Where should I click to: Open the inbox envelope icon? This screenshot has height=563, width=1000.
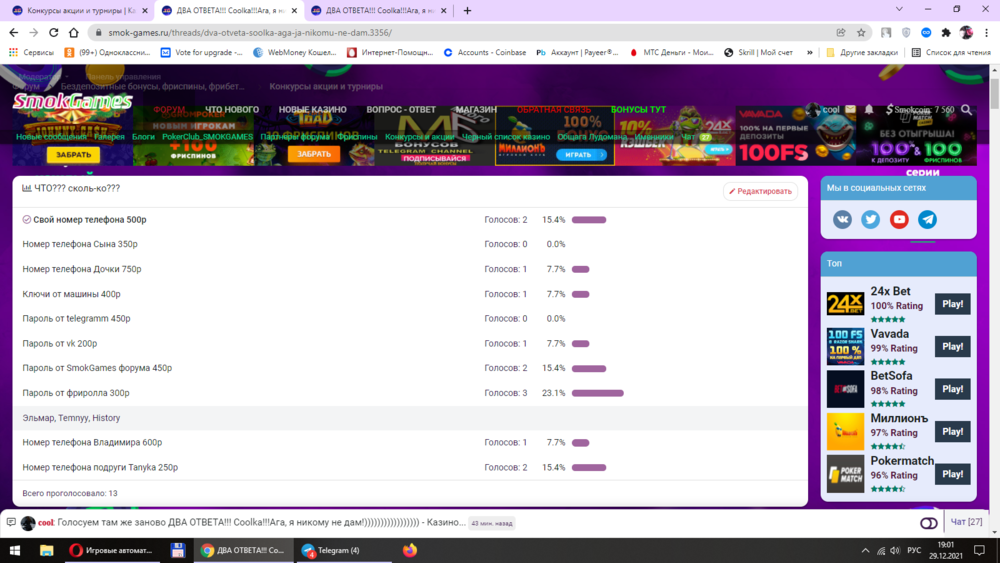(x=850, y=110)
